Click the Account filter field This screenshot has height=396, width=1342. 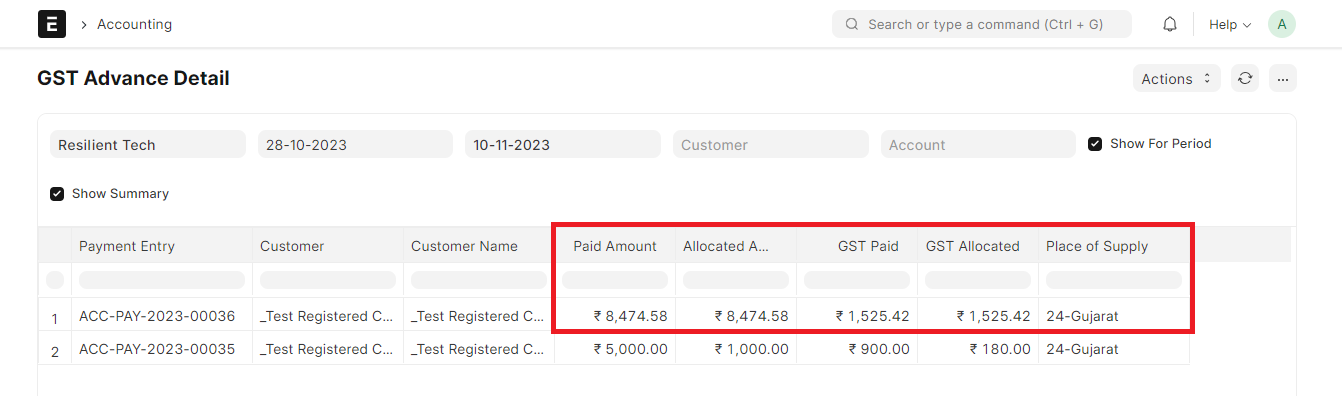click(x=978, y=144)
